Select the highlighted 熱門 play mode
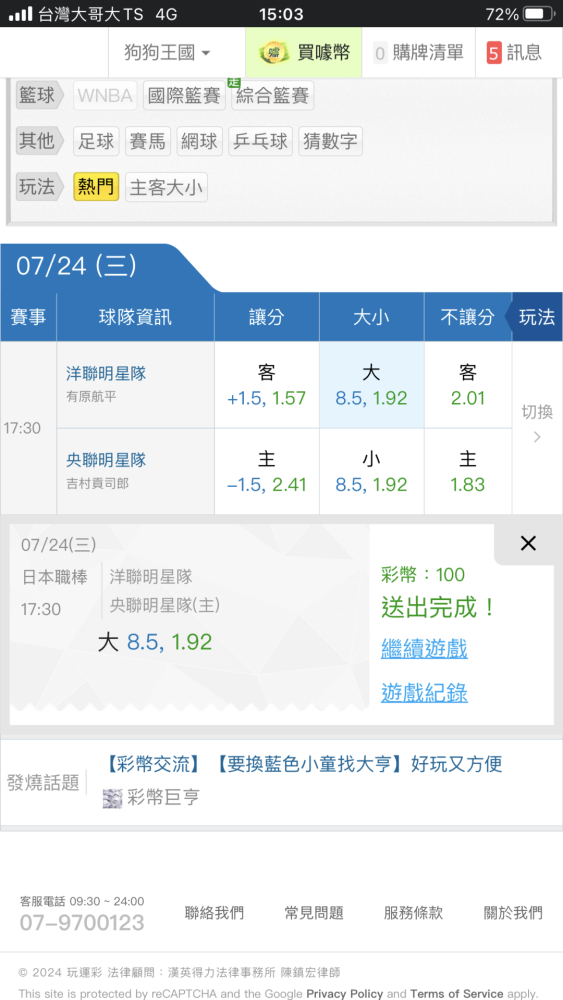The image size is (563, 1000). click(x=96, y=188)
